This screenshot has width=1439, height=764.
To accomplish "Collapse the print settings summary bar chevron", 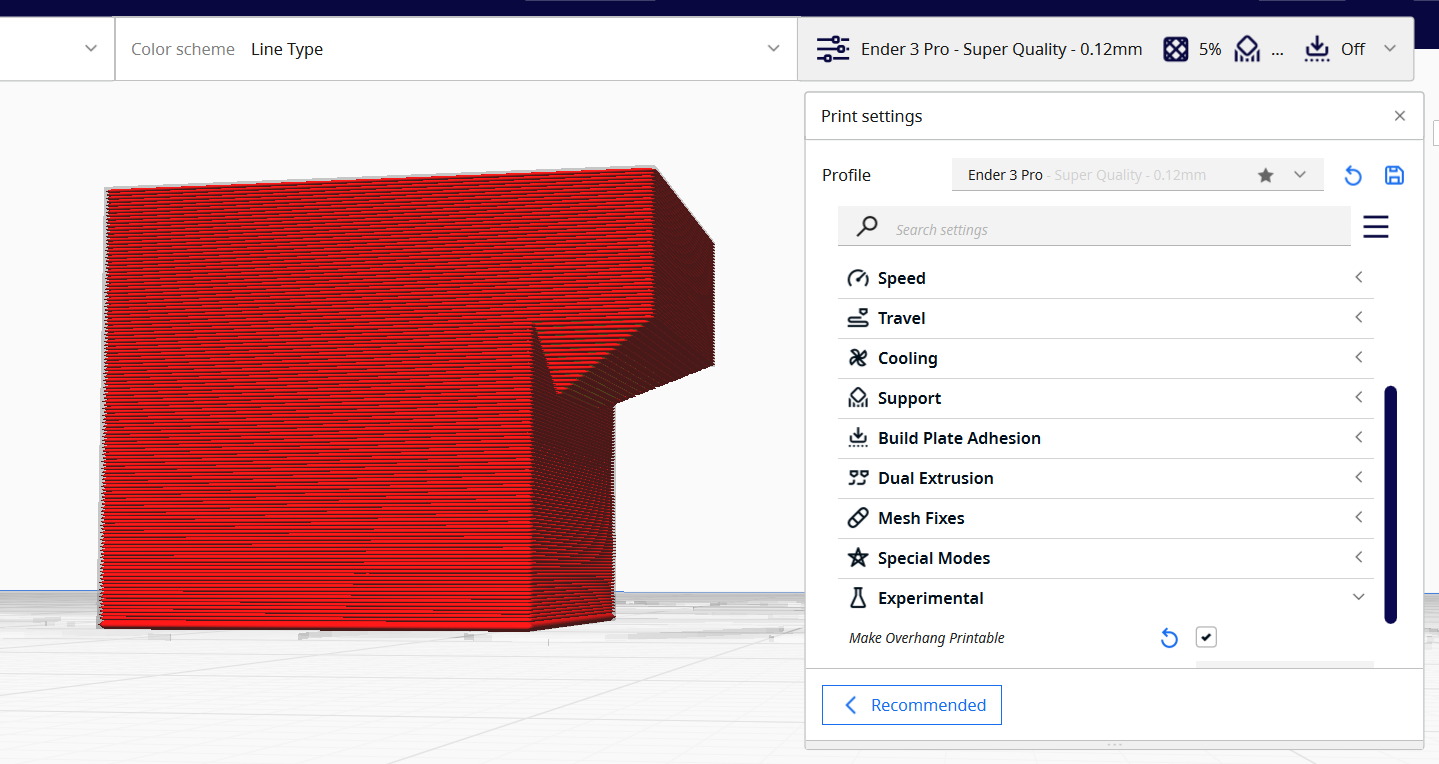I will [1390, 48].
